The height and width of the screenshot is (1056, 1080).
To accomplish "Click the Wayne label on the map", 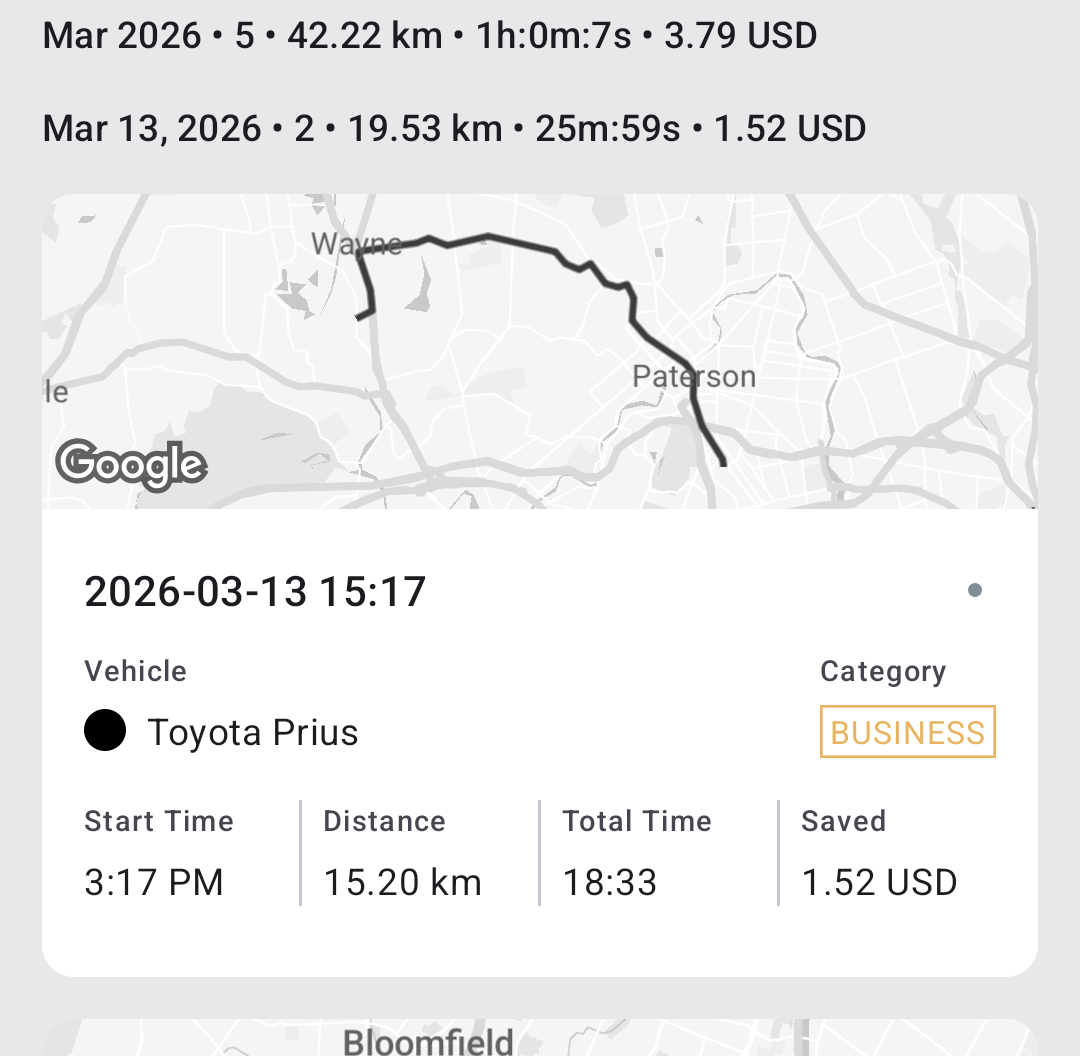I will (356, 244).
